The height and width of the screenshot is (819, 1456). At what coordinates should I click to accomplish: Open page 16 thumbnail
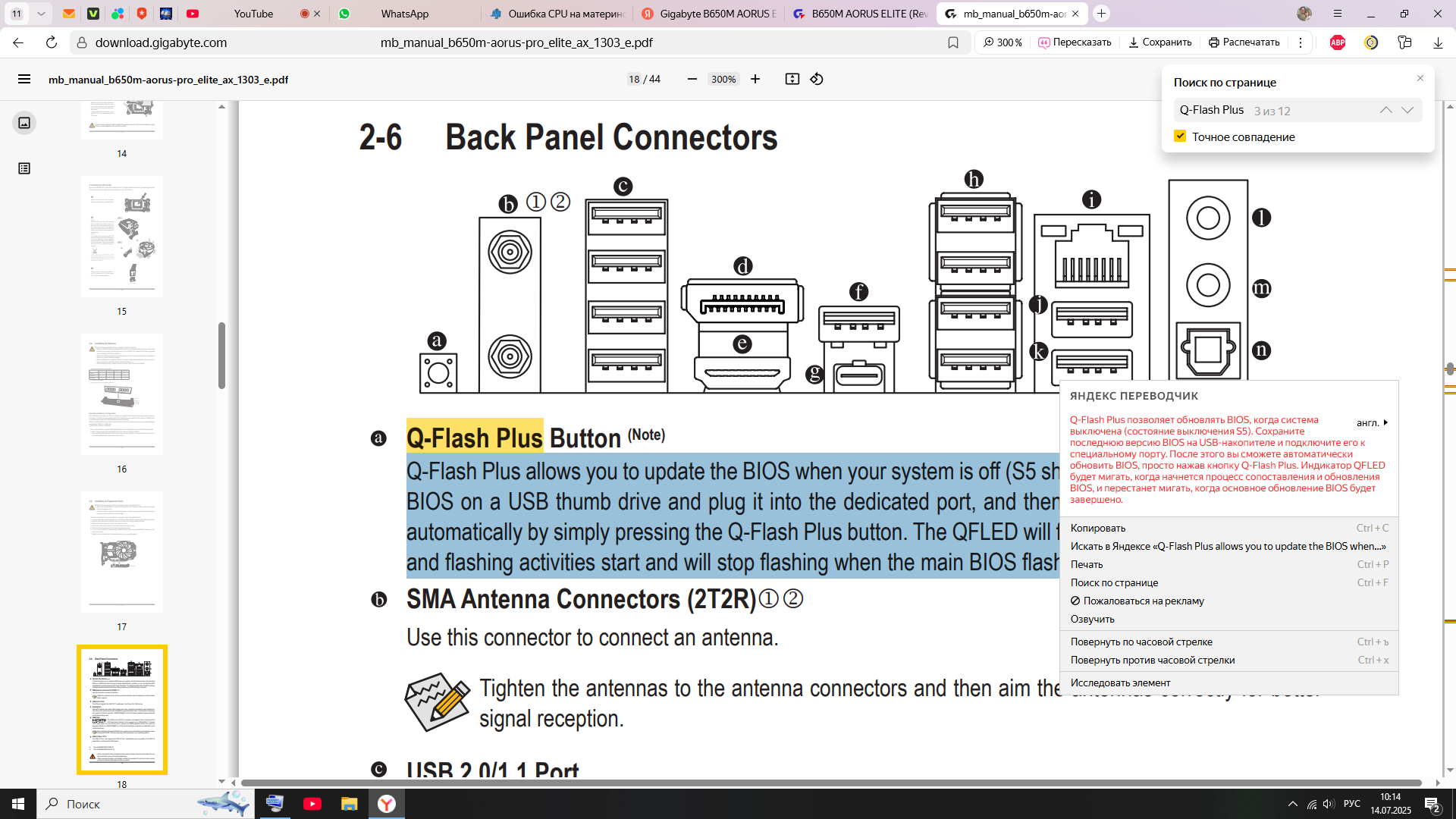(122, 394)
